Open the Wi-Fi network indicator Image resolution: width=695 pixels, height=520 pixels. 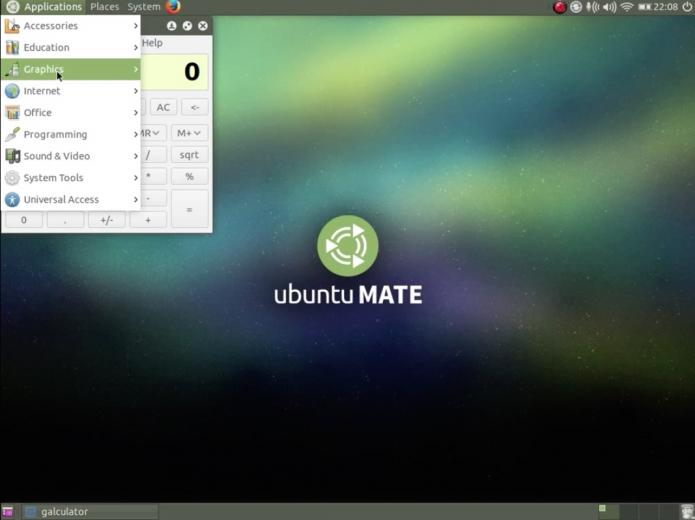[x=627, y=7]
